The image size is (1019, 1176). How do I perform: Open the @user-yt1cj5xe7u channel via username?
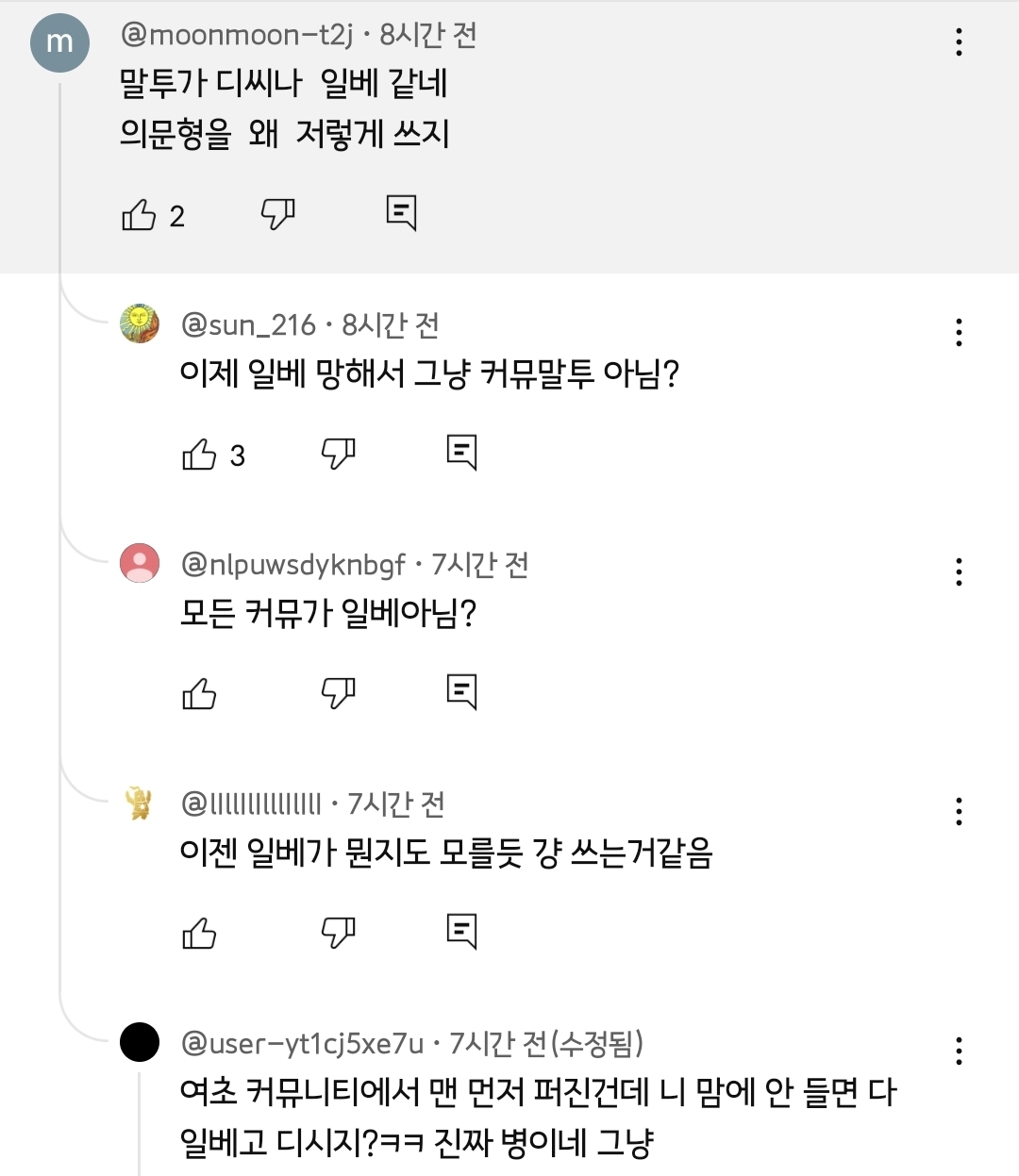pos(302,1044)
